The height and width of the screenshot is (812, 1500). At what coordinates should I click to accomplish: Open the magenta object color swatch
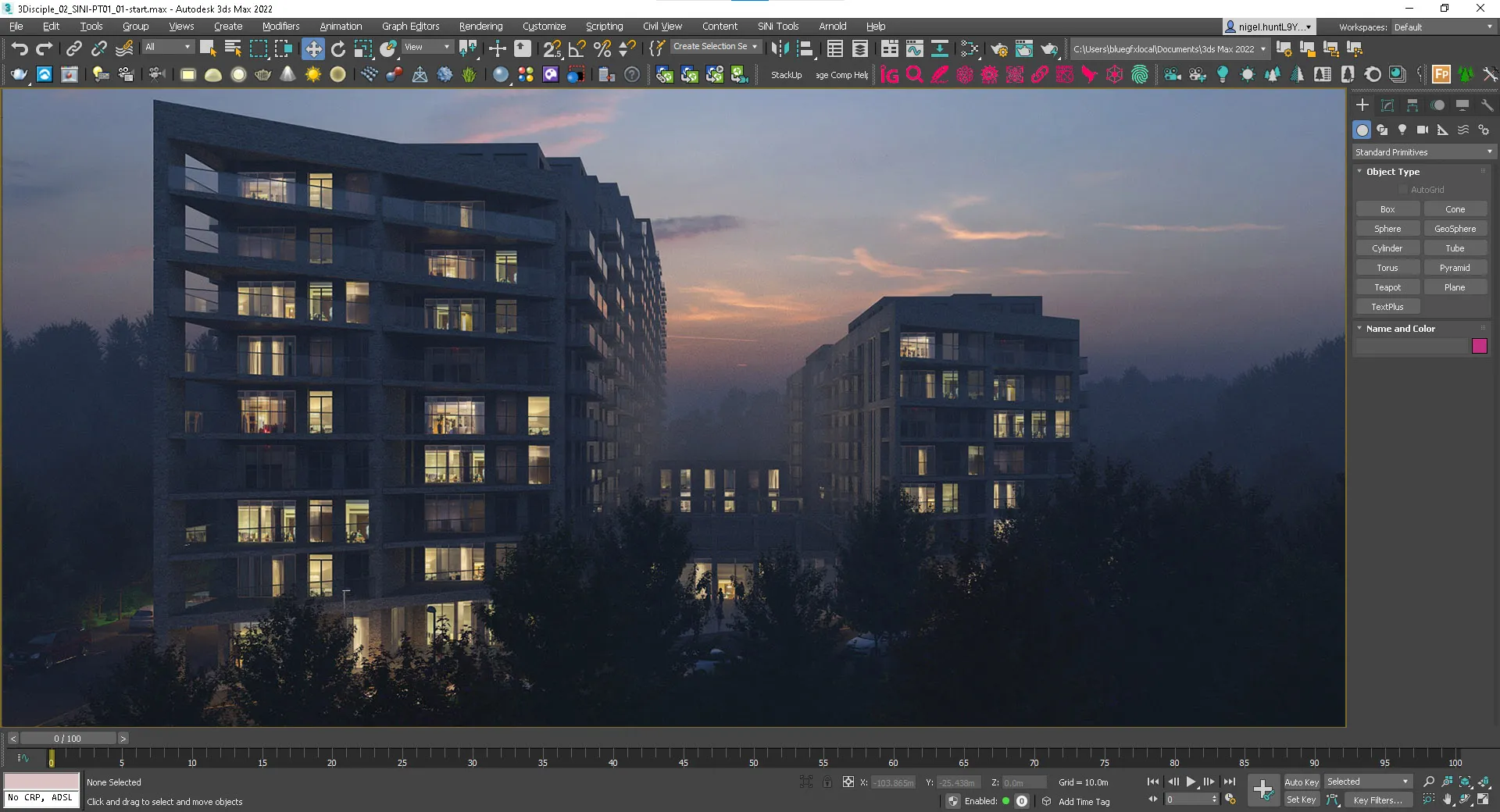(1479, 346)
